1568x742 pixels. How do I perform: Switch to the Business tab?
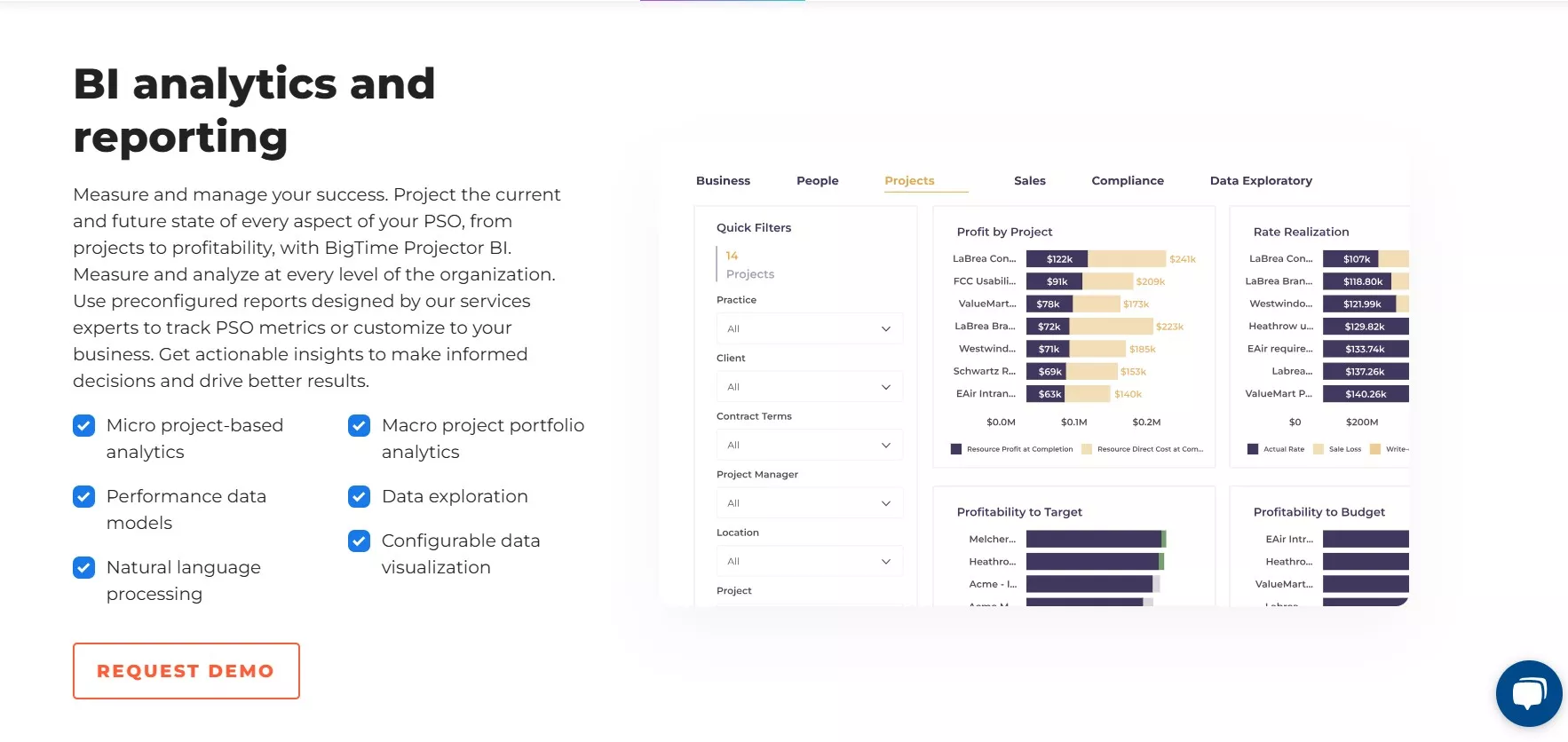[723, 181]
